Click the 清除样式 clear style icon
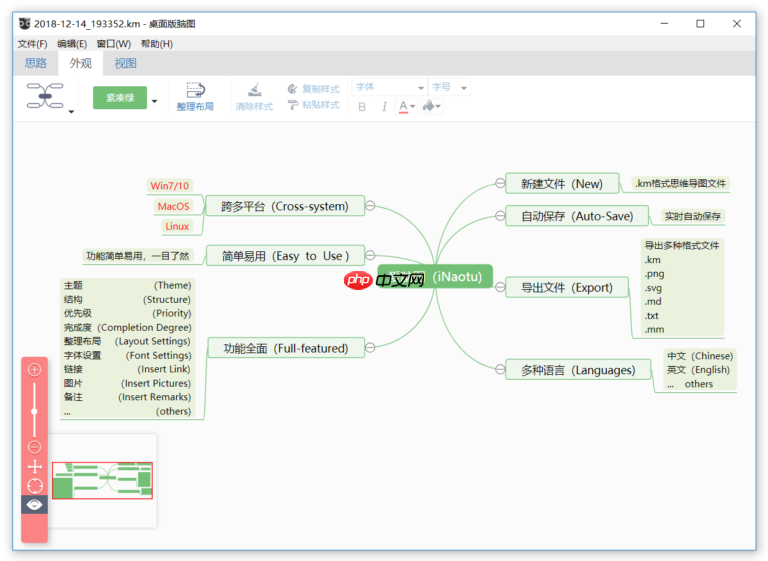The image size is (768, 561). pos(254,89)
